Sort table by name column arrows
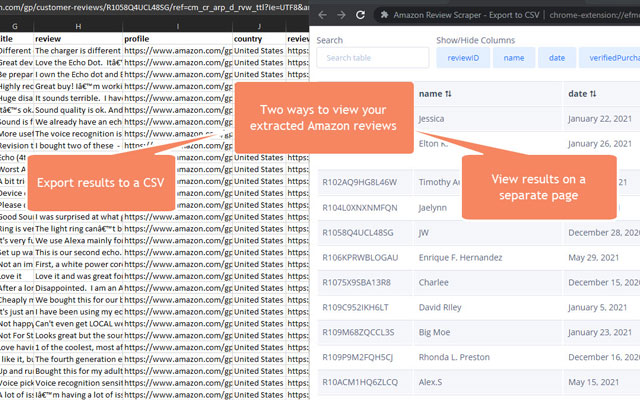This screenshot has height=400, width=640. [x=448, y=94]
